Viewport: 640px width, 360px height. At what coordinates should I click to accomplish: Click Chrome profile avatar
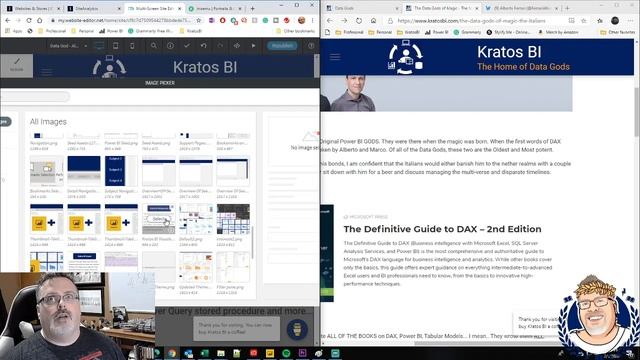coord(302,20)
